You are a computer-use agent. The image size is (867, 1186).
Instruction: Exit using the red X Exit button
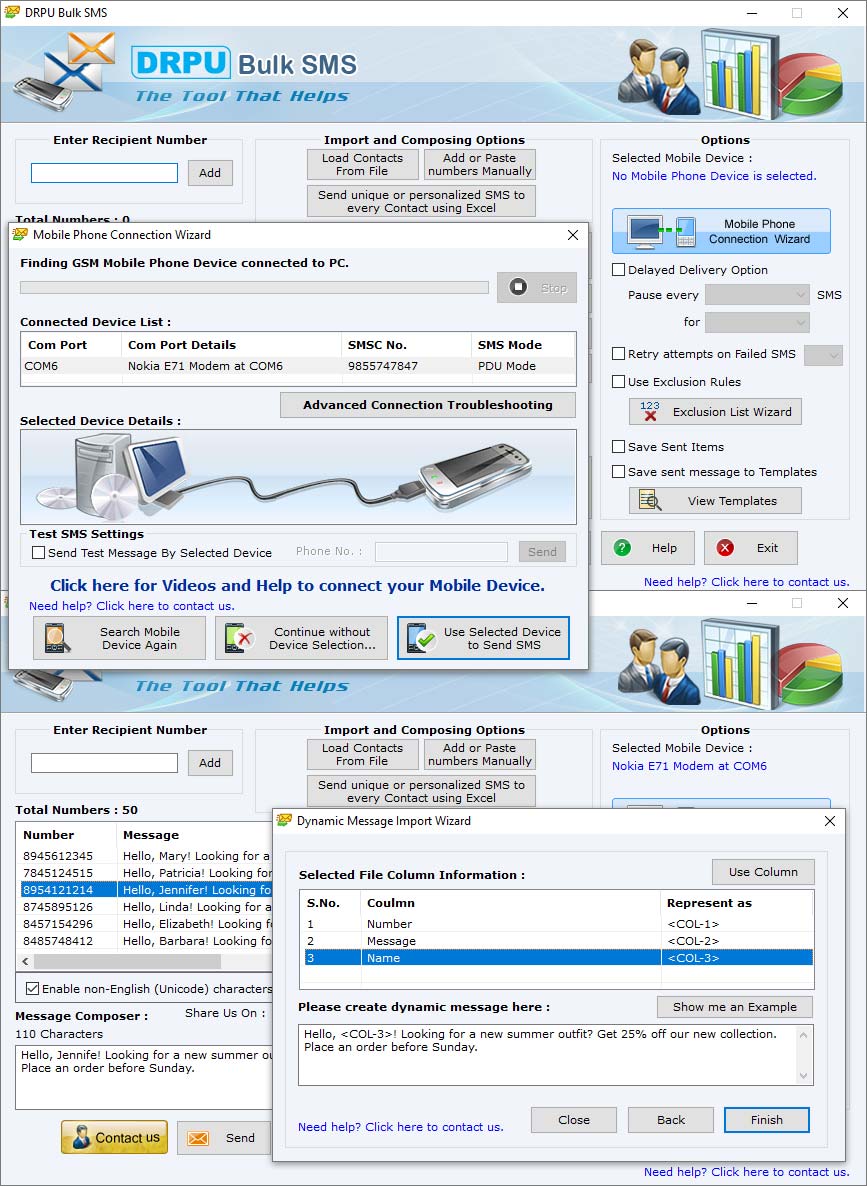tap(750, 547)
